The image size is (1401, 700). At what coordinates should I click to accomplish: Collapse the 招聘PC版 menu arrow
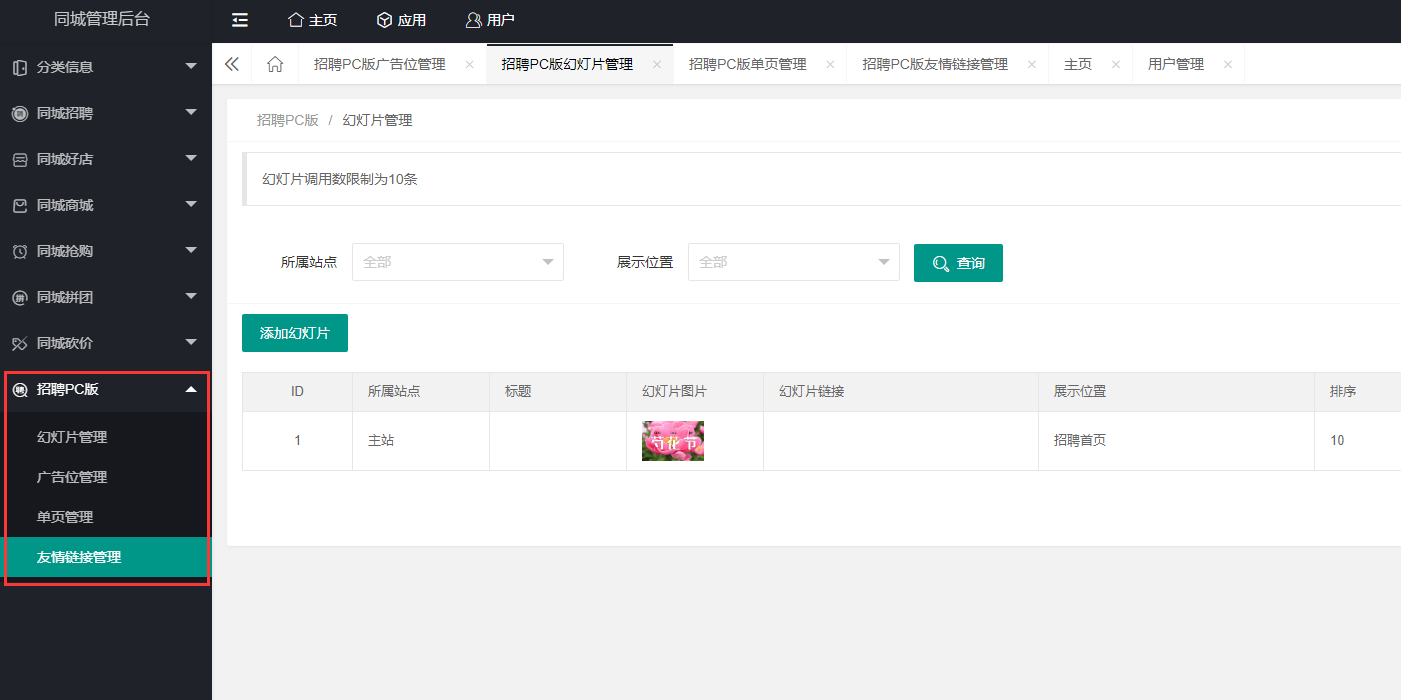coord(191,389)
